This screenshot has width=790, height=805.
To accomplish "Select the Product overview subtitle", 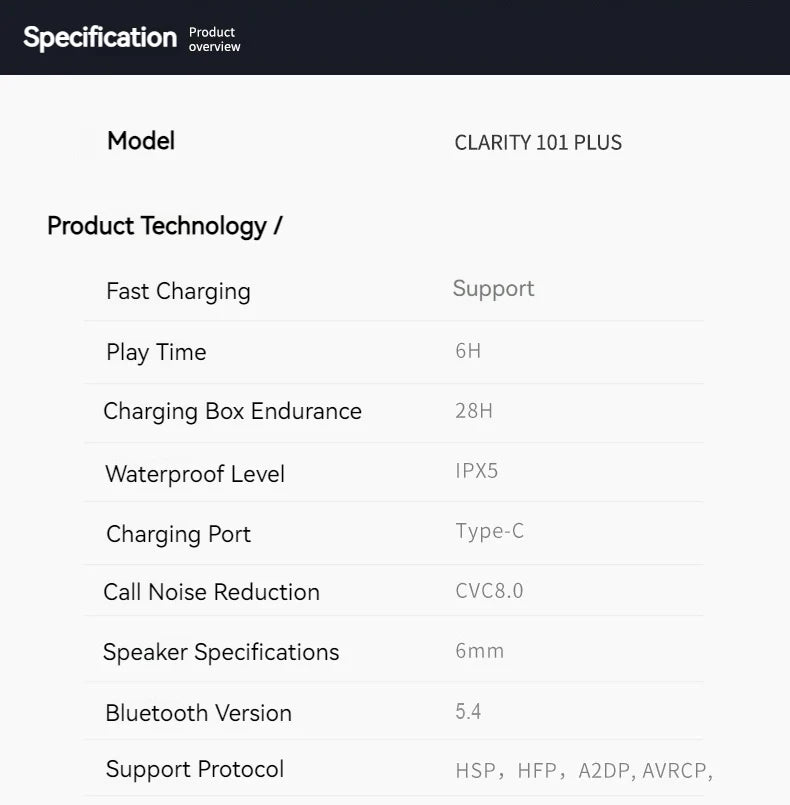I will click(x=215, y=39).
